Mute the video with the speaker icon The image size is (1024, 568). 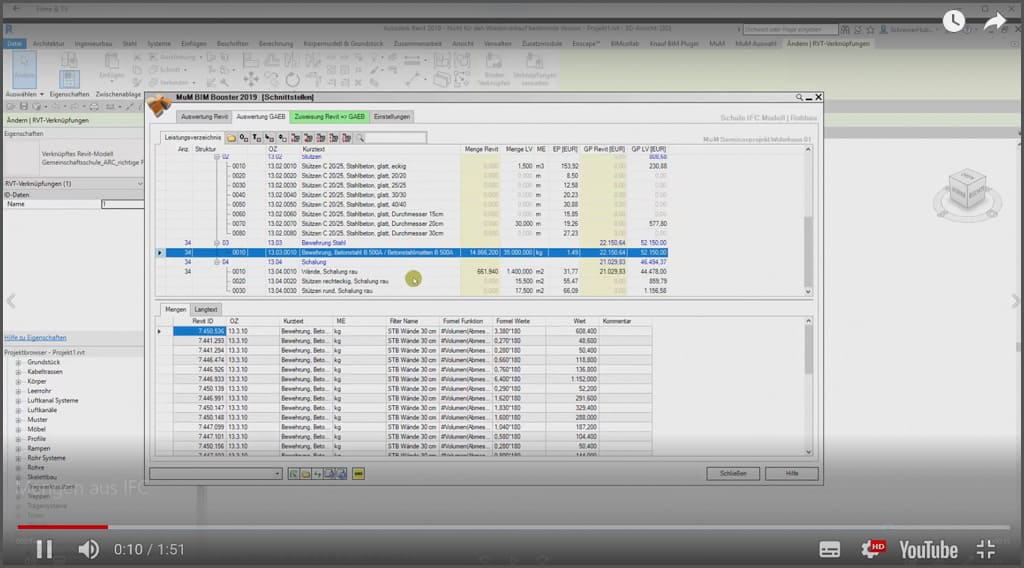click(89, 549)
